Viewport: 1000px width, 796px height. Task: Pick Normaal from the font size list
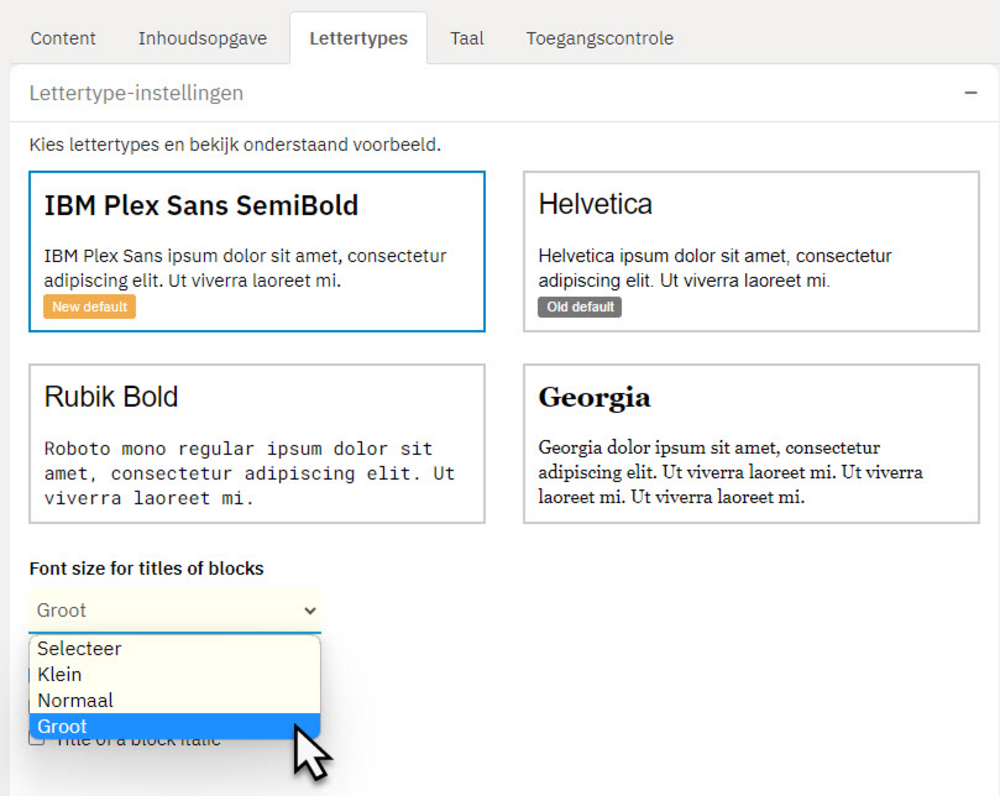click(x=175, y=700)
